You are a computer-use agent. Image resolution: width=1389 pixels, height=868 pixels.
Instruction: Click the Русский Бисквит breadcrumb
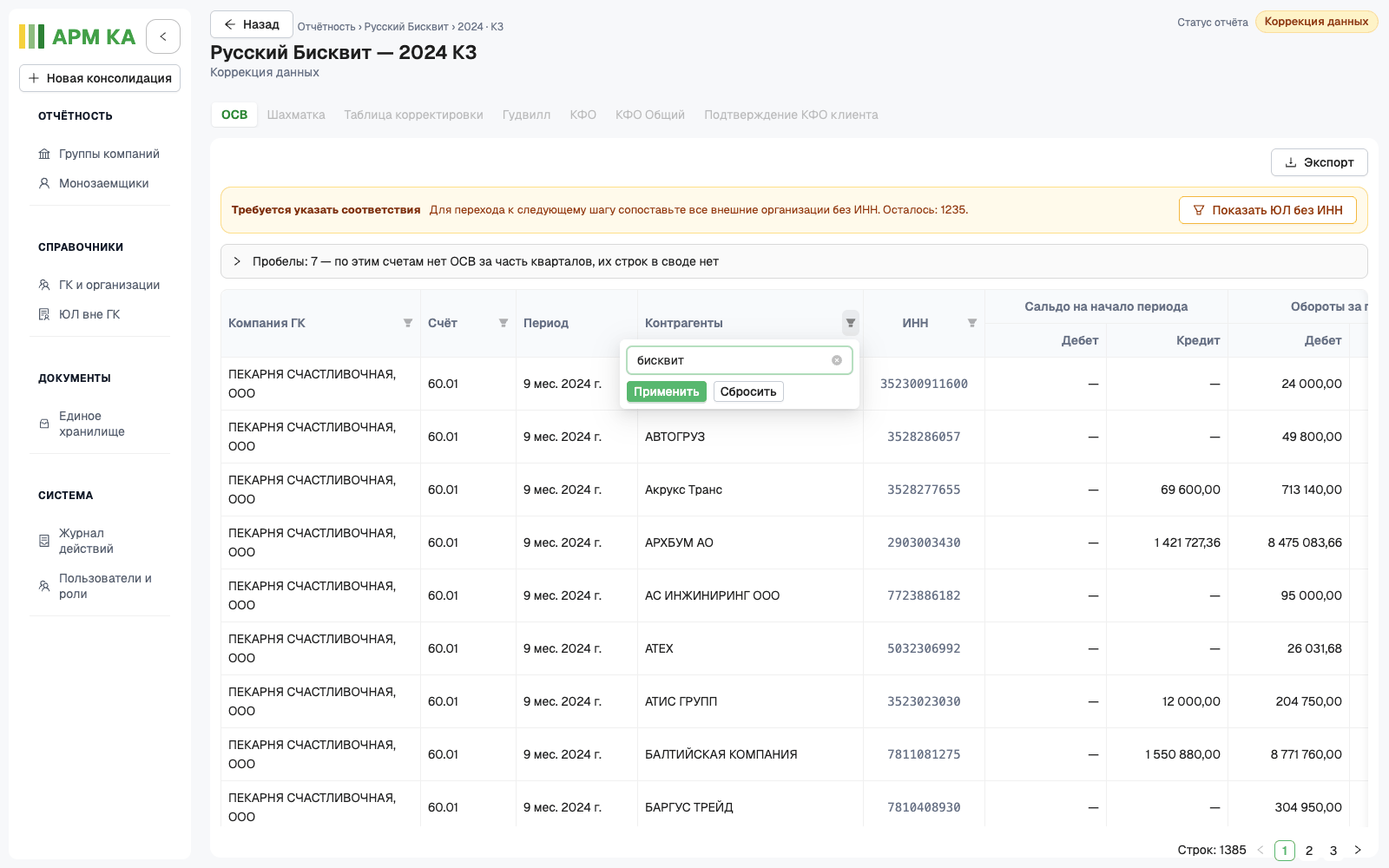coord(406,27)
